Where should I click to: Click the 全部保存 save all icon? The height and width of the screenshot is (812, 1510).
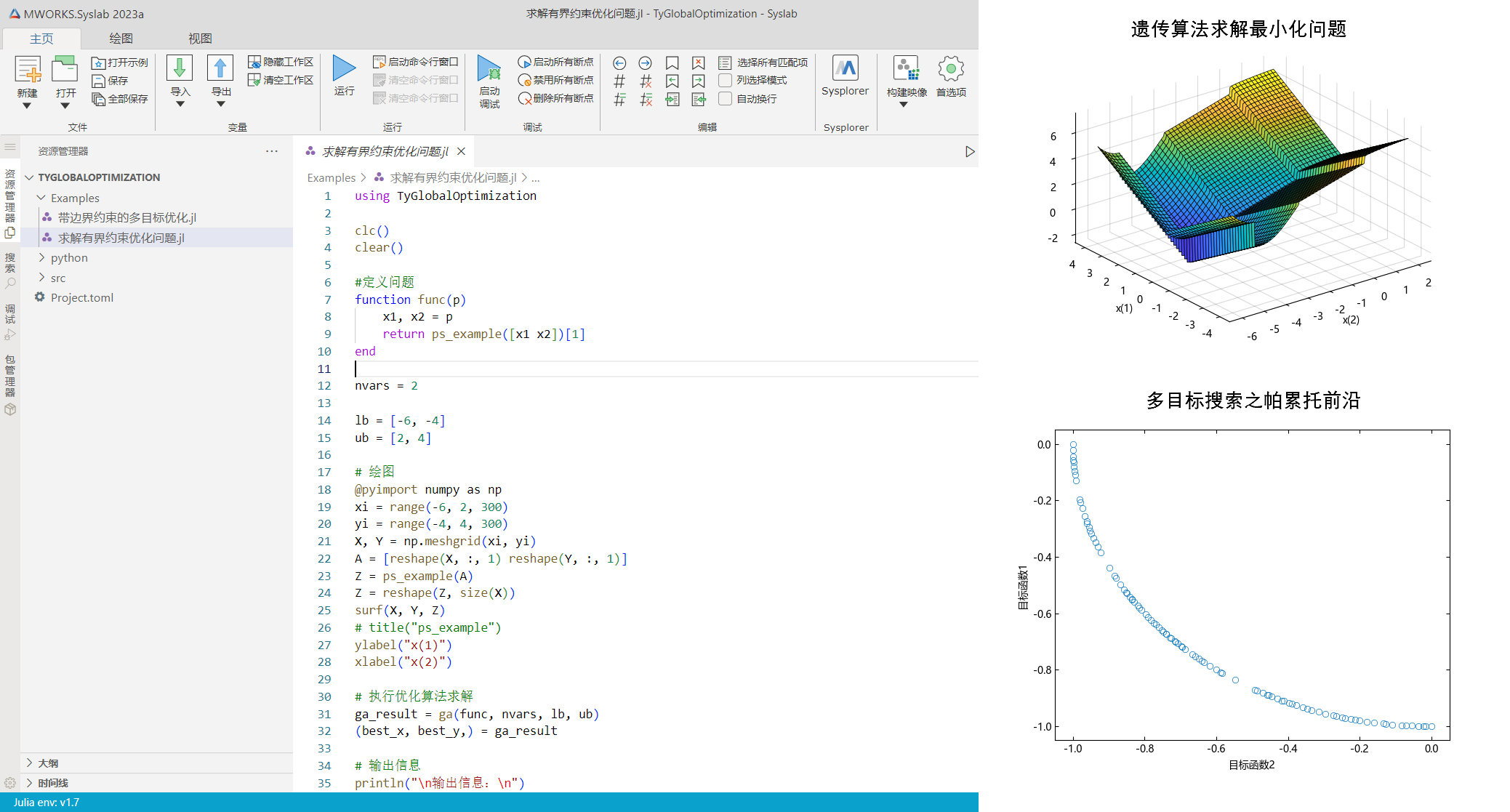[99, 99]
